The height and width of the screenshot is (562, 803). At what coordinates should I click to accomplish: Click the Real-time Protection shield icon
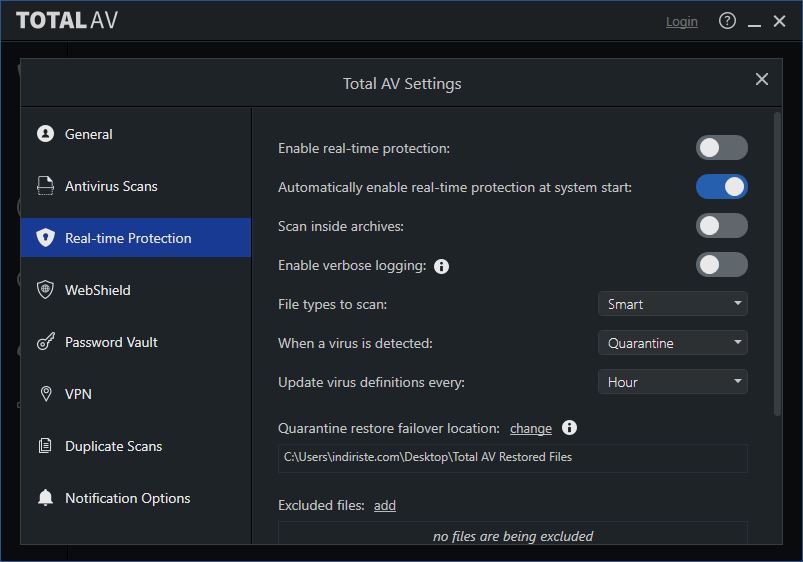coord(46,238)
